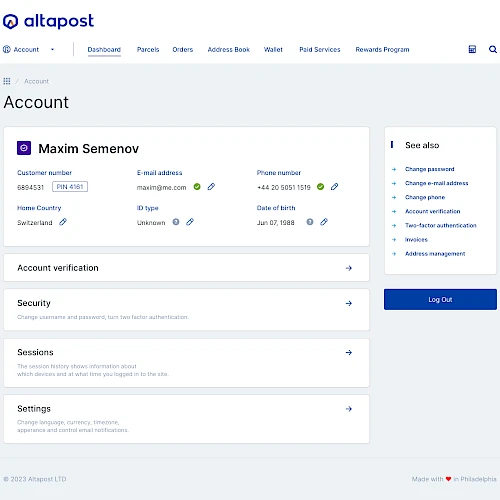500x500 pixels.
Task: Click the Sessions heading
Action: coord(35,352)
